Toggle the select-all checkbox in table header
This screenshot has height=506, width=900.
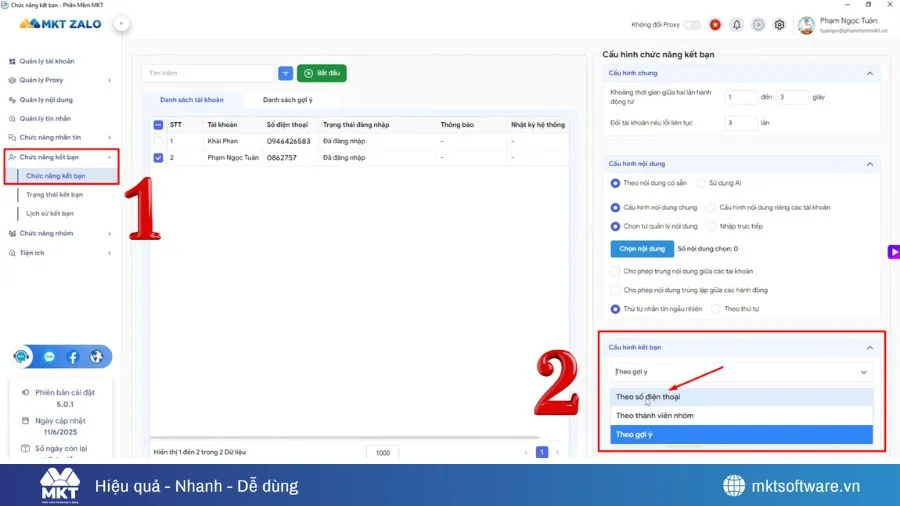click(x=158, y=125)
